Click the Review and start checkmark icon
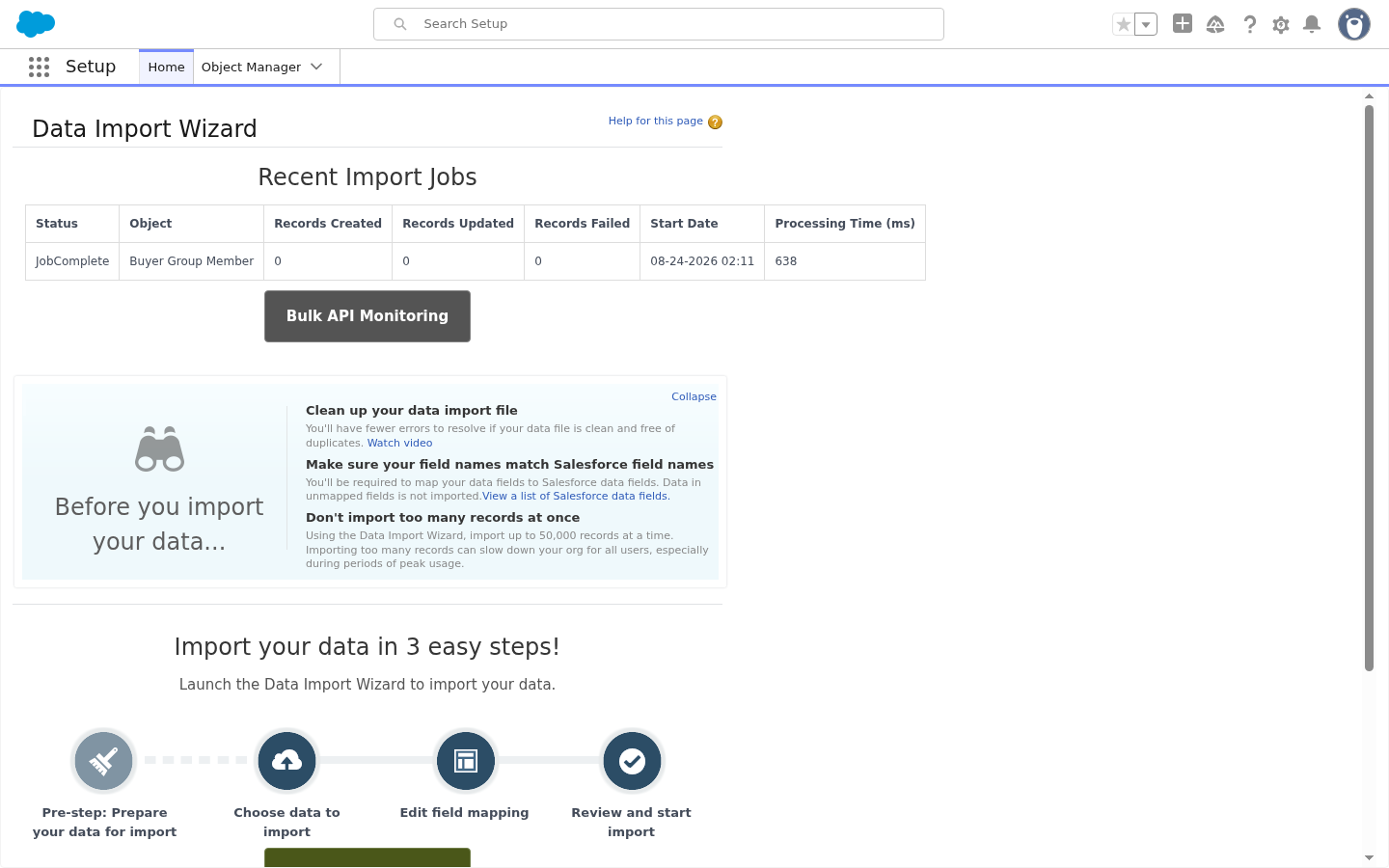Screen dimensions: 1389x868 pos(632,761)
